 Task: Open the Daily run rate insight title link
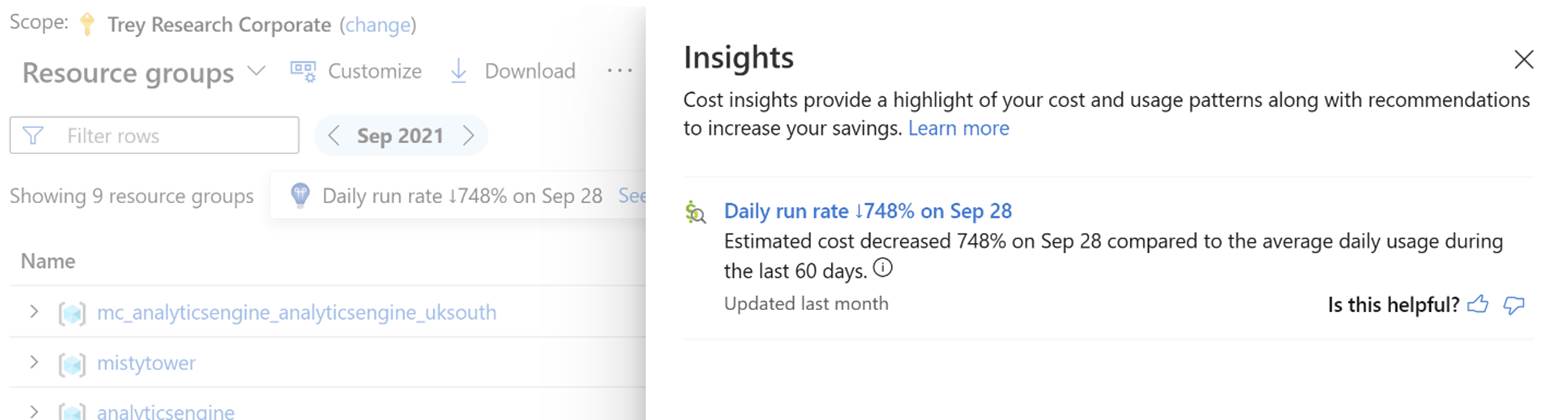[868, 211]
